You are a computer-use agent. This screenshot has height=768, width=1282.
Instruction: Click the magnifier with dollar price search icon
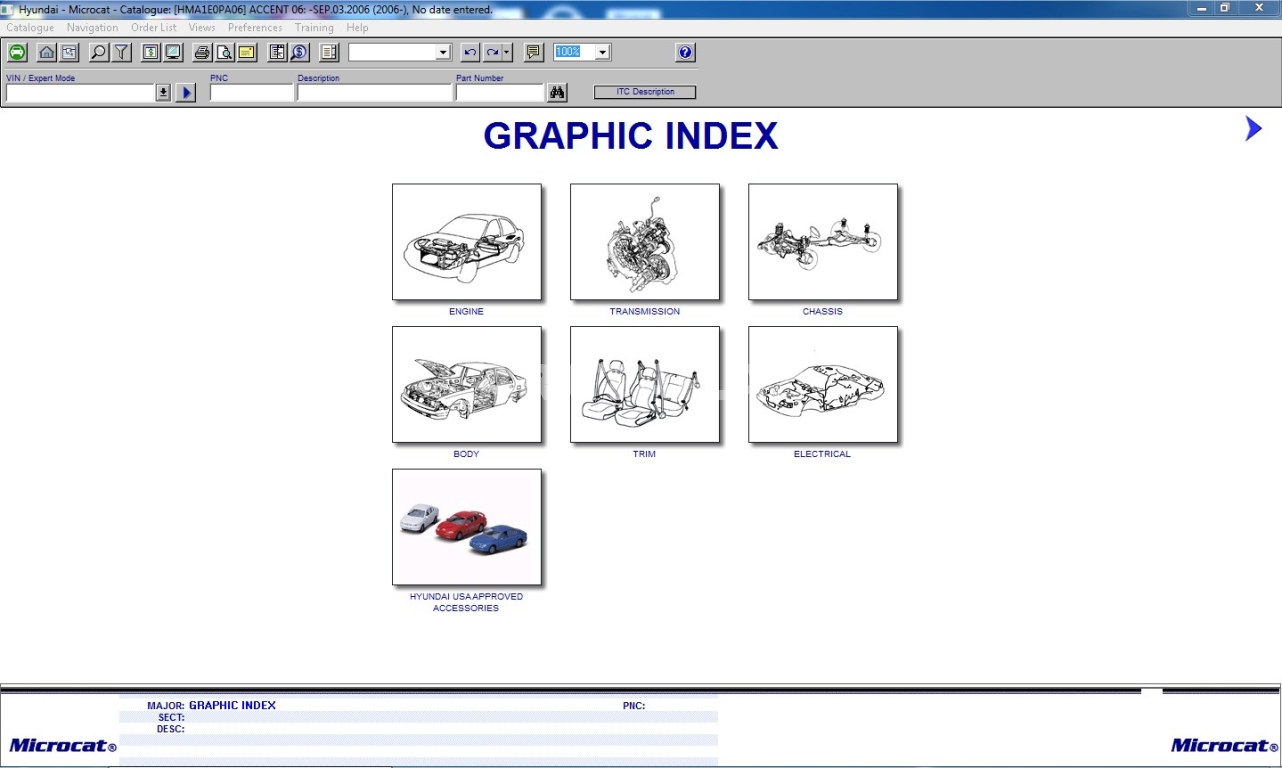300,53
